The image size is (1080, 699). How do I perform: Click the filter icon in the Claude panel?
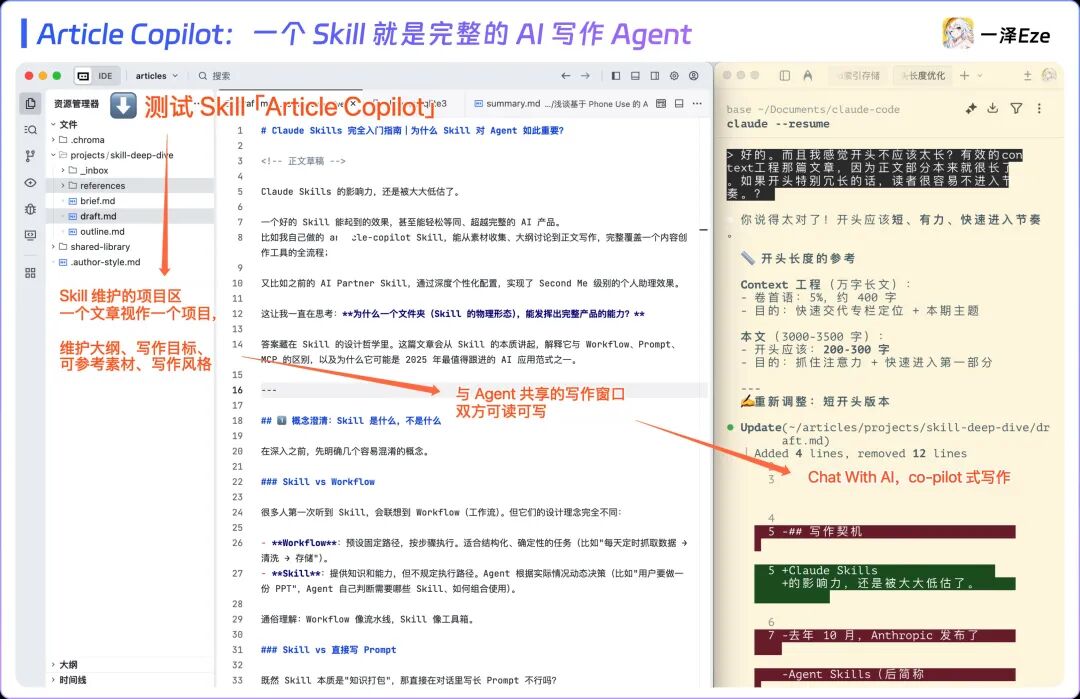coord(1017,110)
